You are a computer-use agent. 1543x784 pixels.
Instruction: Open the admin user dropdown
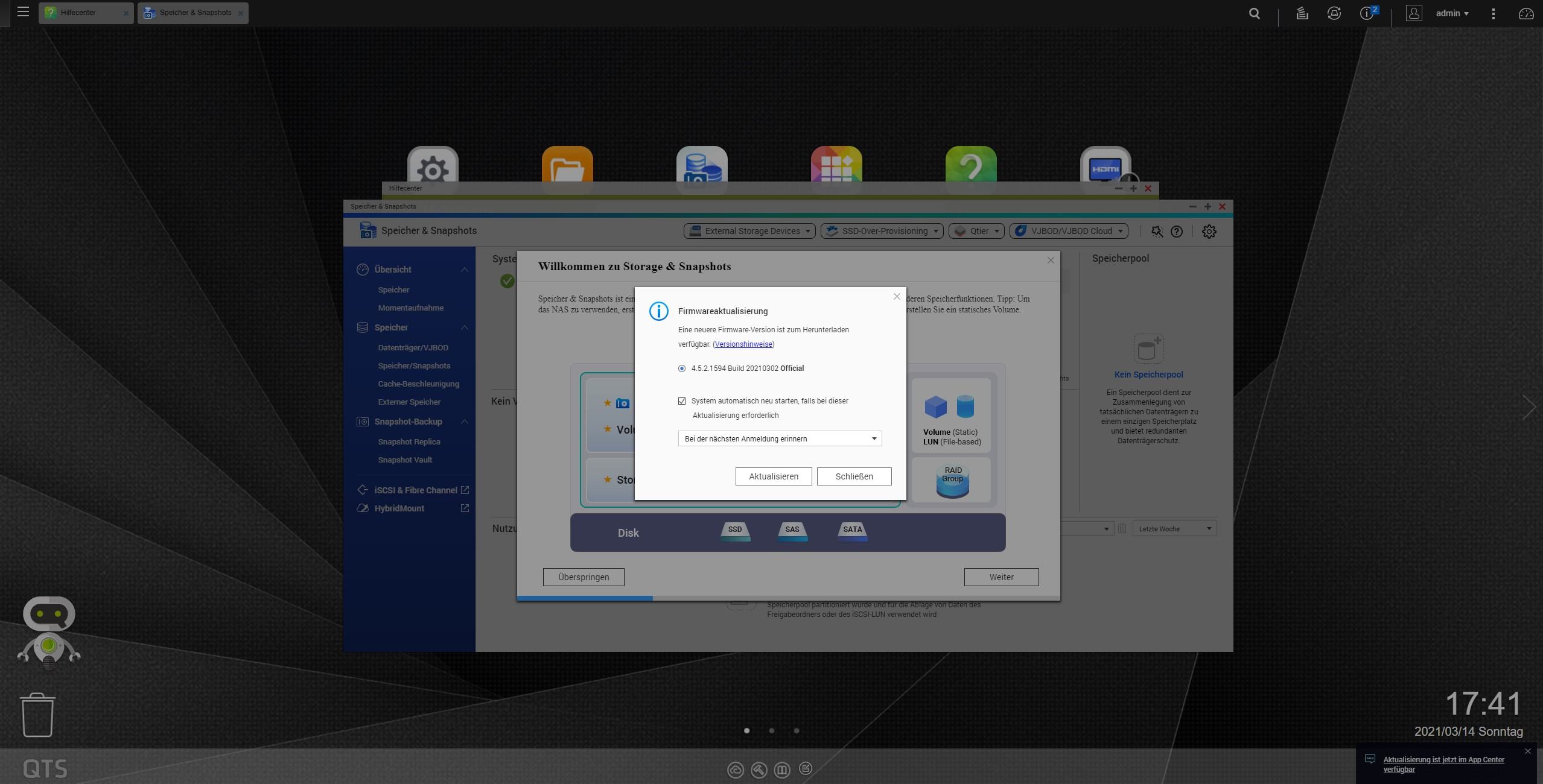[1452, 13]
